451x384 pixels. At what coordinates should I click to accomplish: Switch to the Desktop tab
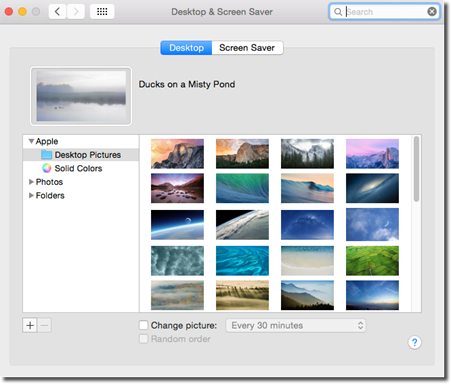coord(186,48)
